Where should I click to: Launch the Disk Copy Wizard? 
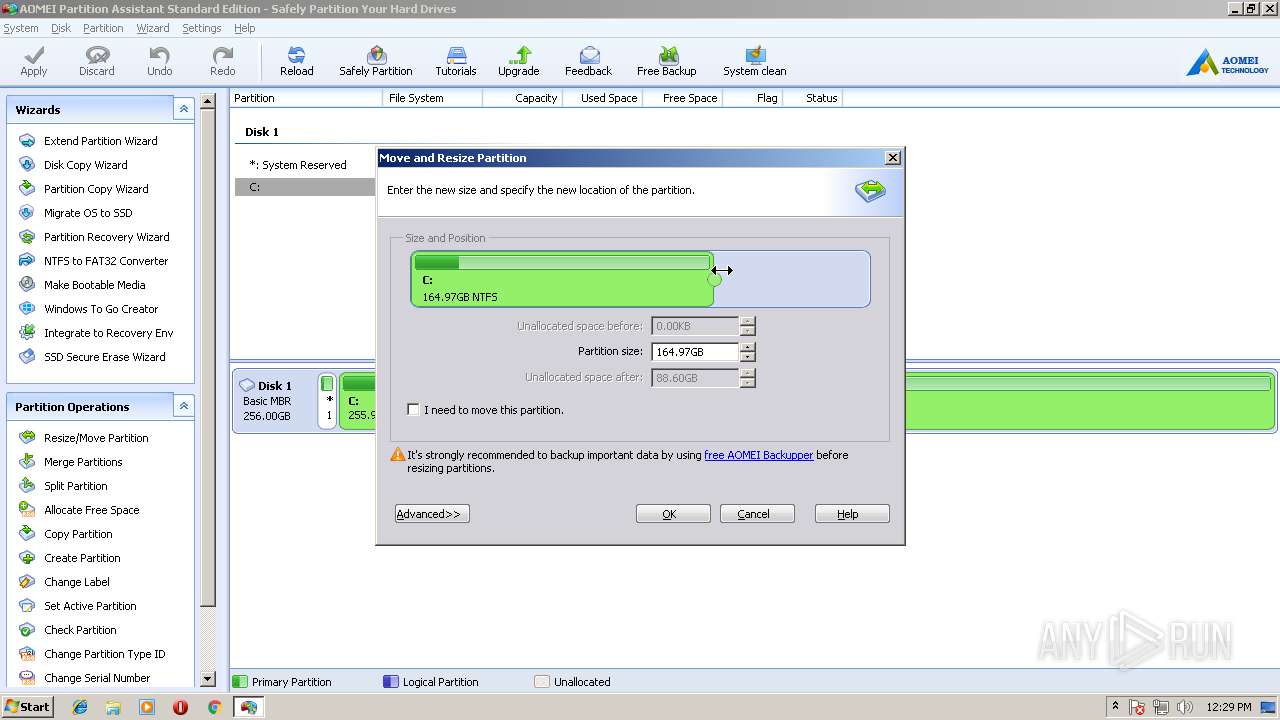[x=85, y=165]
